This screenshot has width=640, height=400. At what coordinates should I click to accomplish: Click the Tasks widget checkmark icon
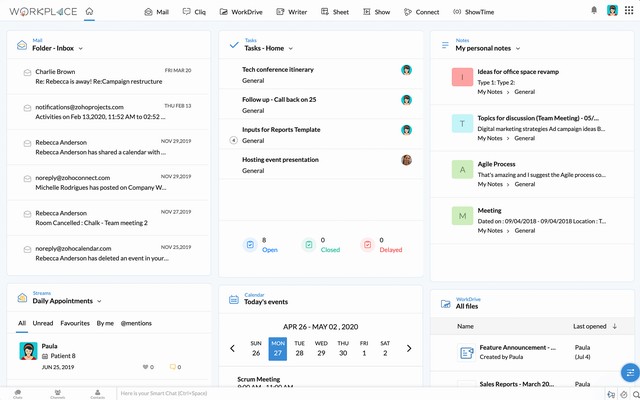coord(234,45)
